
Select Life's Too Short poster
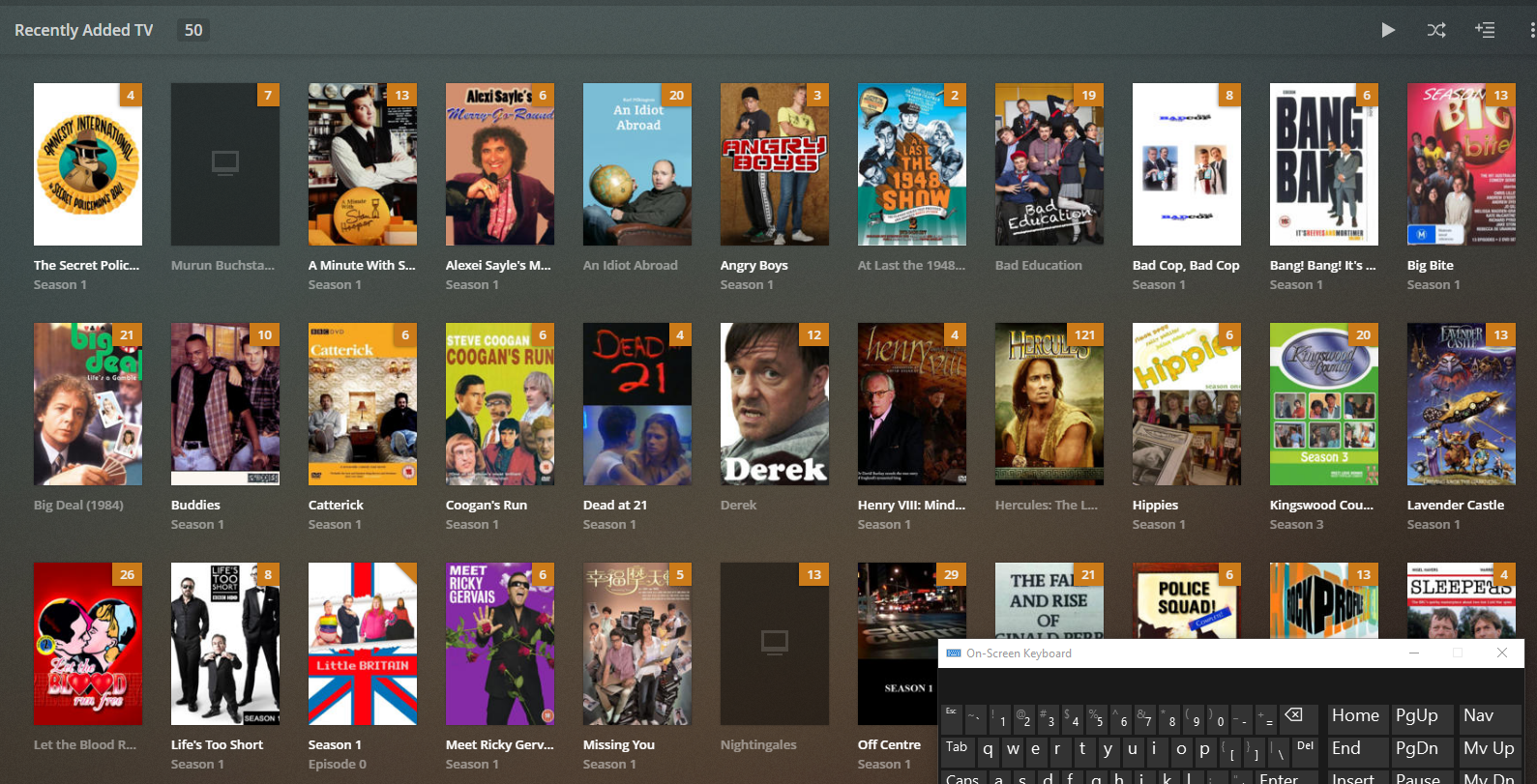(x=225, y=644)
